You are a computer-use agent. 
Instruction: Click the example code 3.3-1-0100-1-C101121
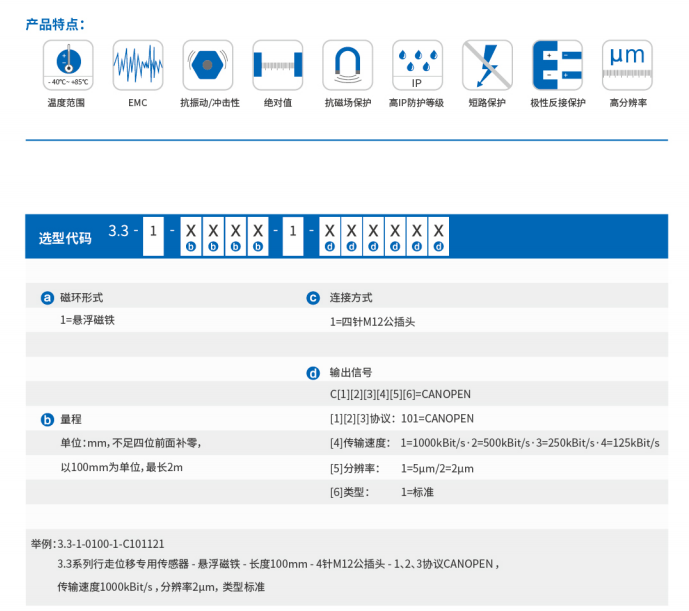110,543
